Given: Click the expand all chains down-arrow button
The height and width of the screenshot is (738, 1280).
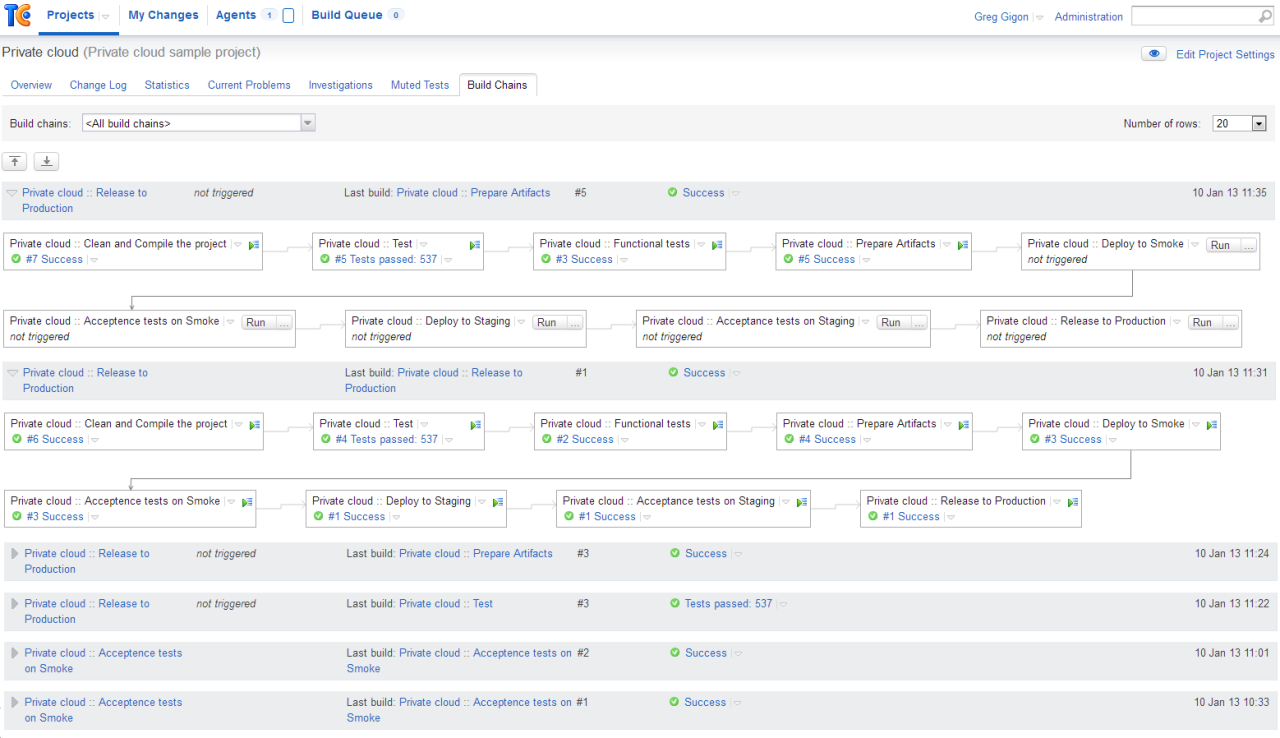Looking at the screenshot, I should tap(47, 161).
